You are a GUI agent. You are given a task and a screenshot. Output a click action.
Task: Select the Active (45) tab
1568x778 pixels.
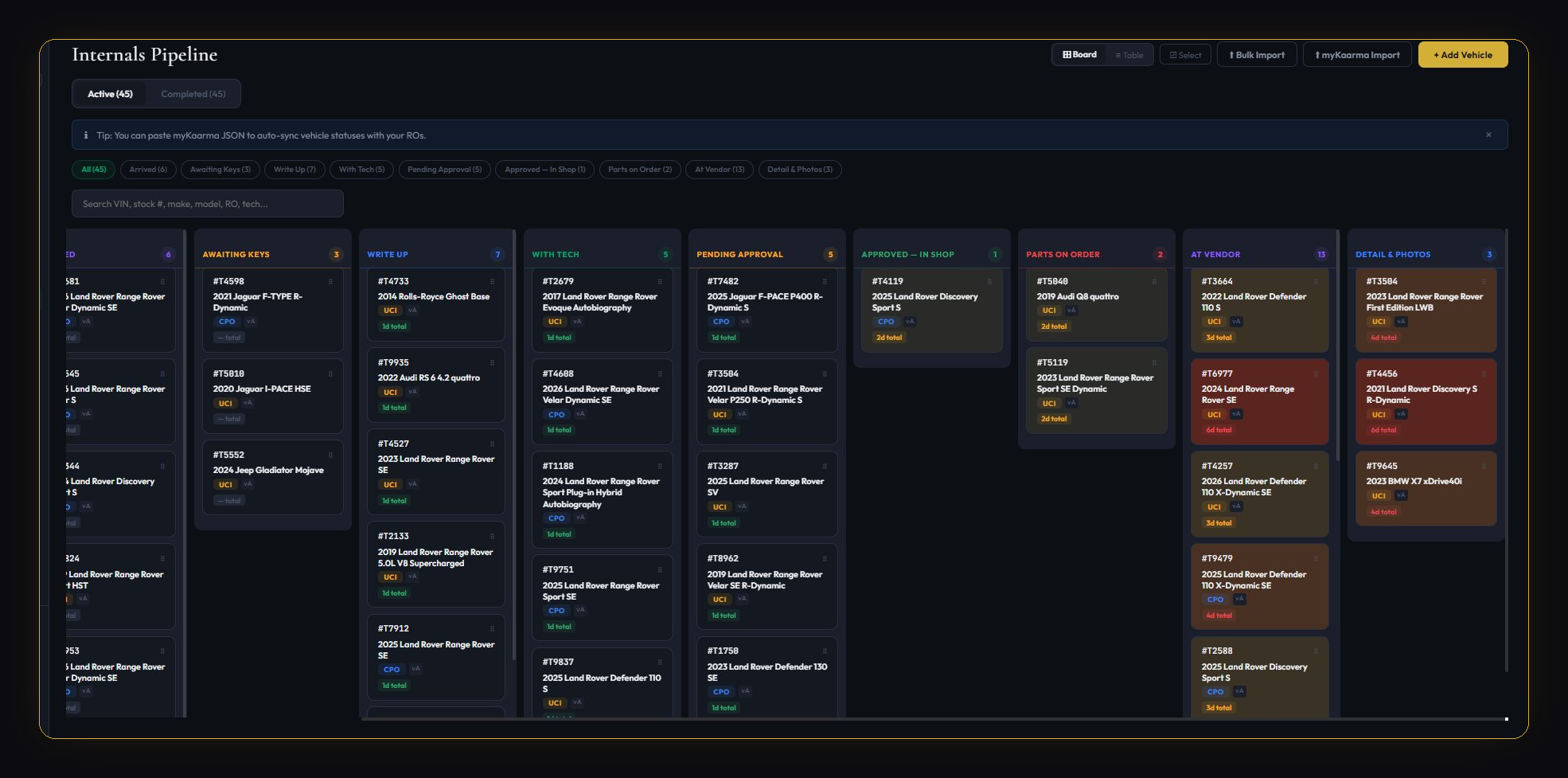tap(110, 93)
